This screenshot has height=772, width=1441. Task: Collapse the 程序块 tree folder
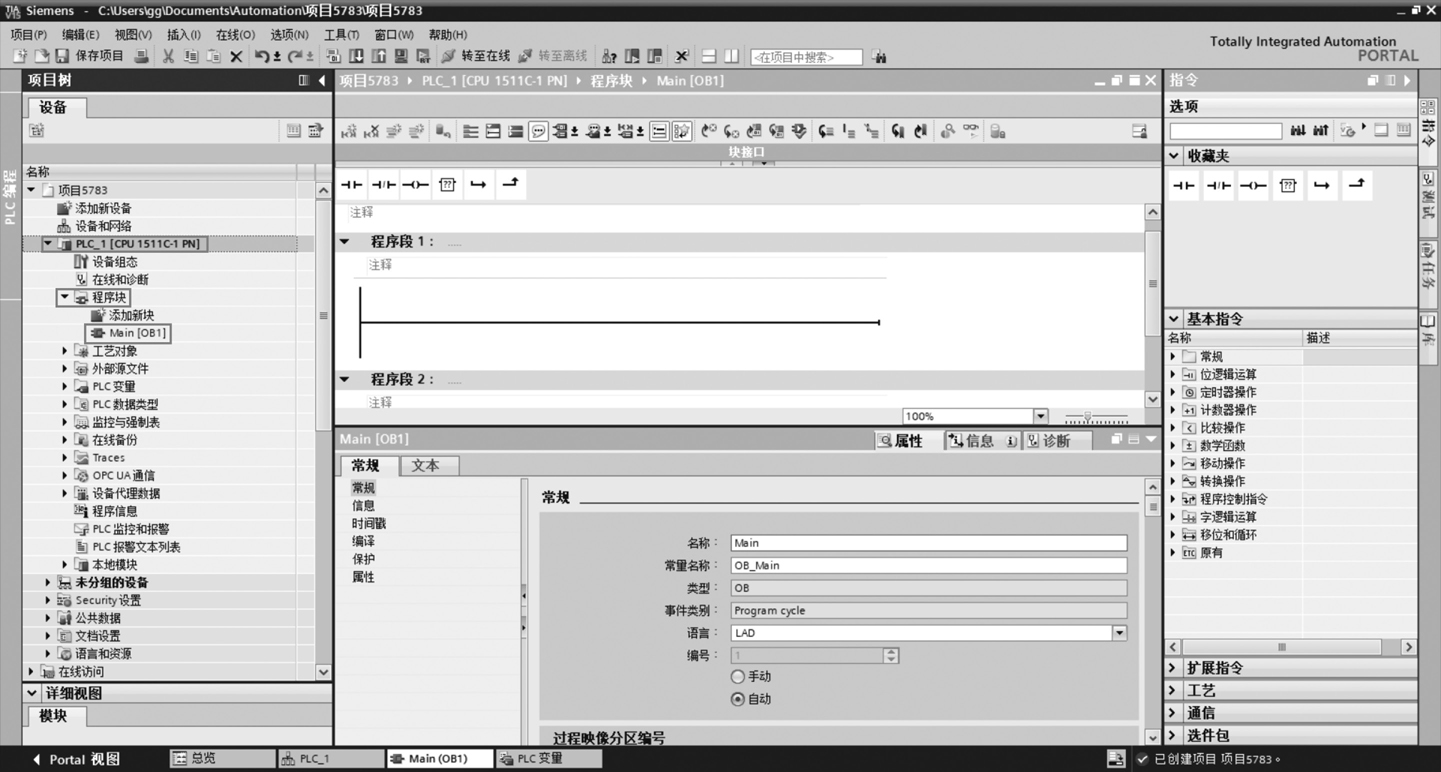click(x=64, y=297)
